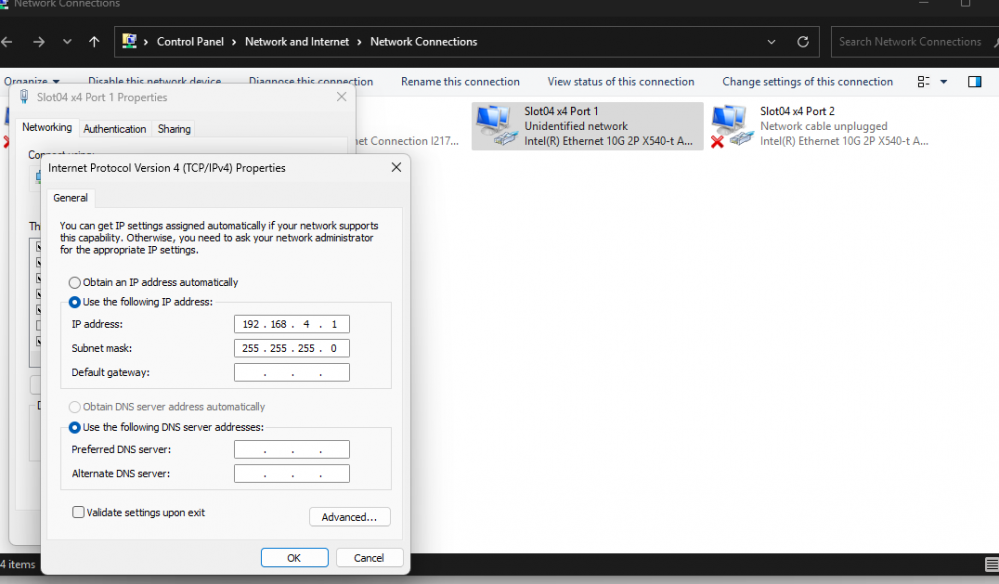The height and width of the screenshot is (584, 999).
Task: Toggle the preview pane icon
Action: [x=974, y=82]
